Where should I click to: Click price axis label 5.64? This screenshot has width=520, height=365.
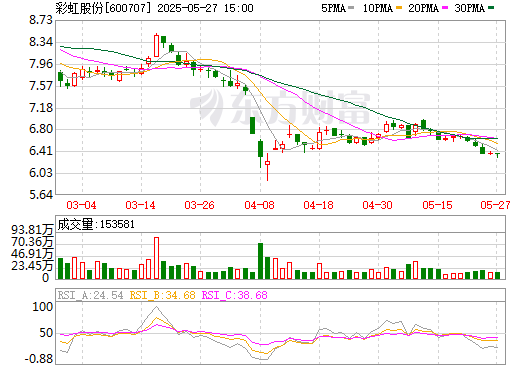(x=41, y=195)
